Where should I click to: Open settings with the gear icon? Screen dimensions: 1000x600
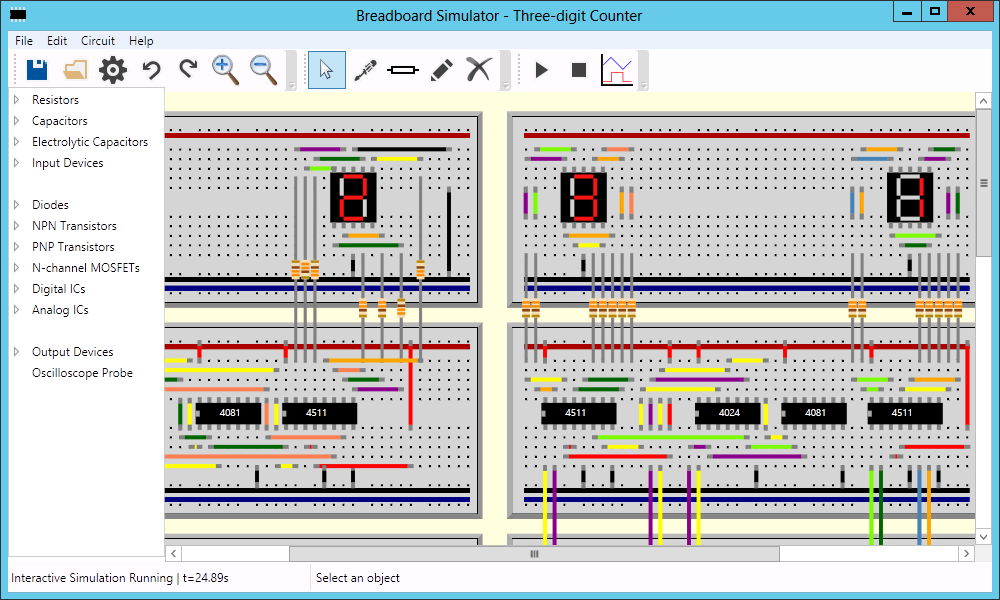pos(113,69)
